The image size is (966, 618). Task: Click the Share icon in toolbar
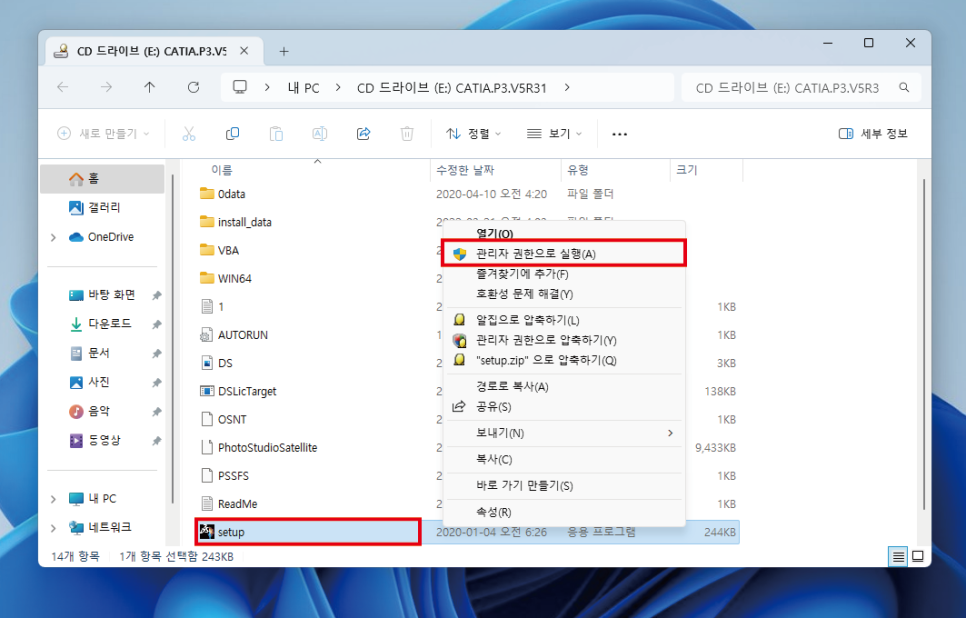pyautogui.click(x=363, y=134)
